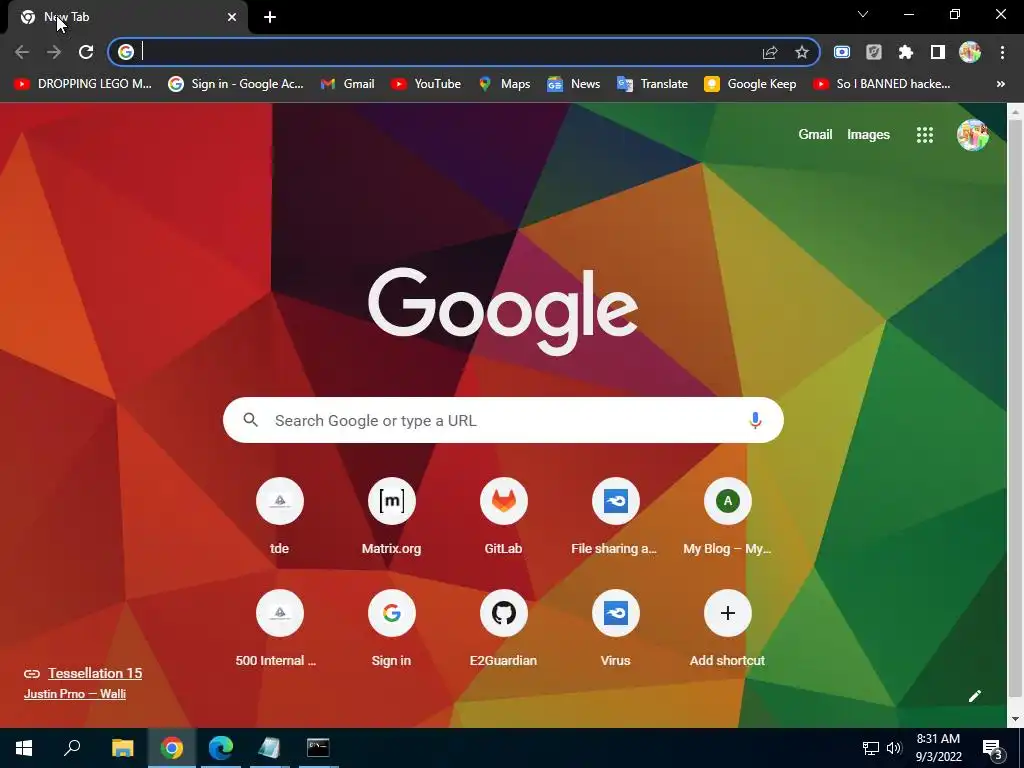Open the Matrix.org shortcut
Image resolution: width=1024 pixels, height=768 pixels.
[391, 517]
